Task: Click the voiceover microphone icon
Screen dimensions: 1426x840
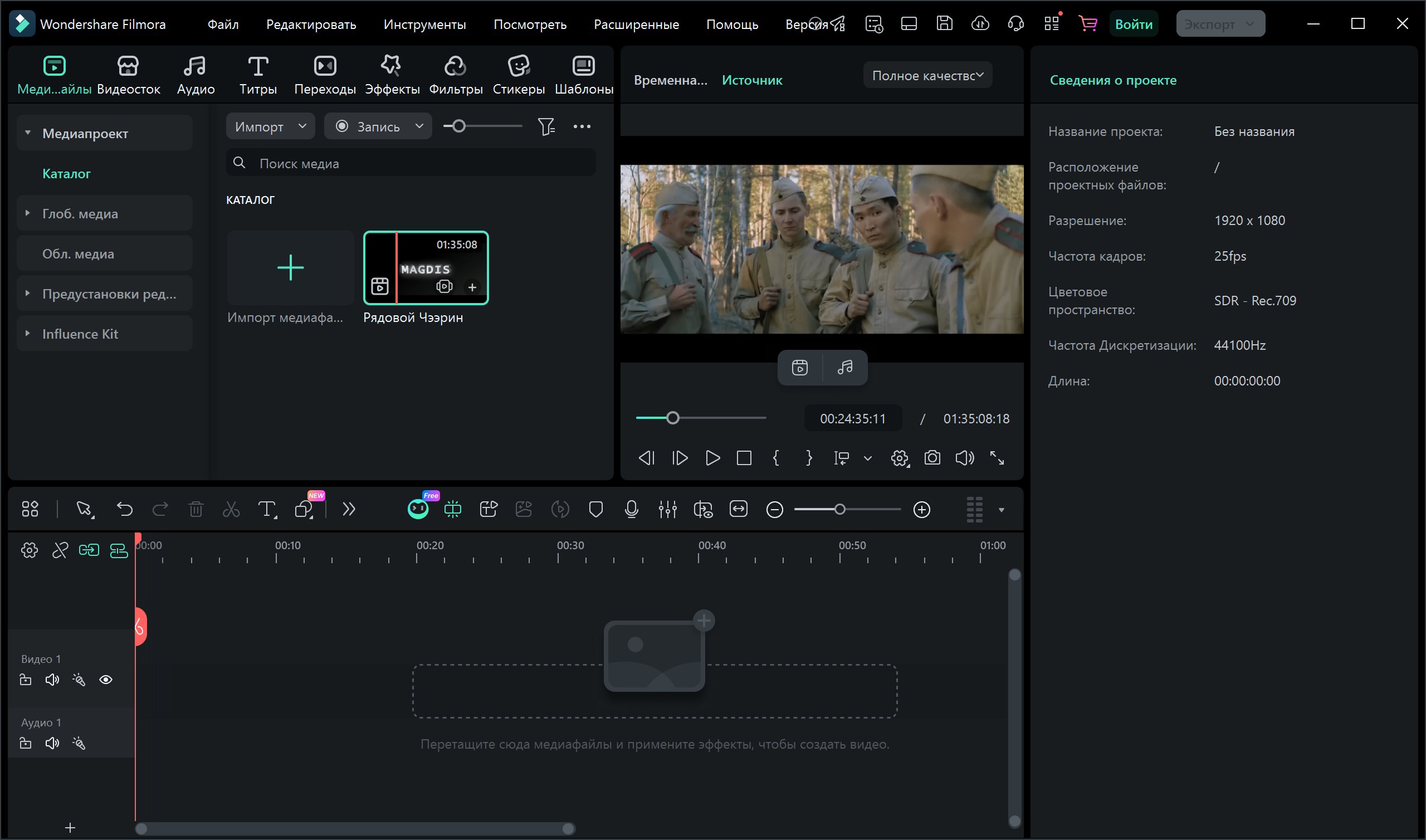Action: point(632,510)
